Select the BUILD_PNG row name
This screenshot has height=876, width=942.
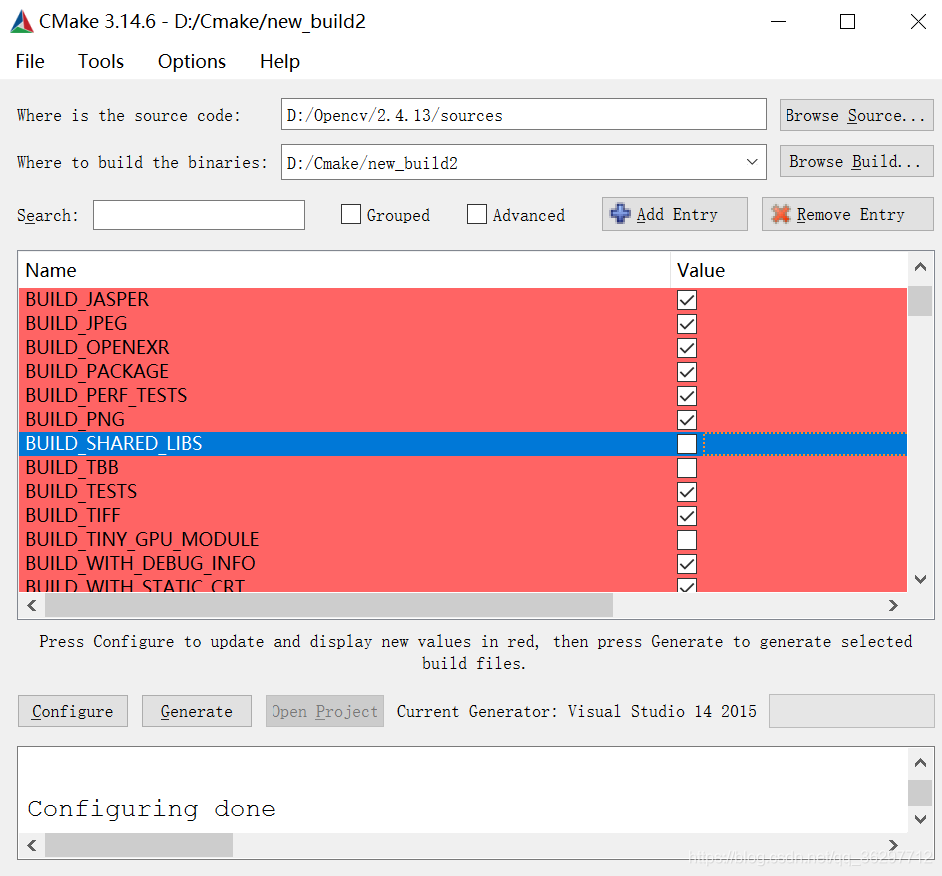pyautogui.click(x=75, y=419)
